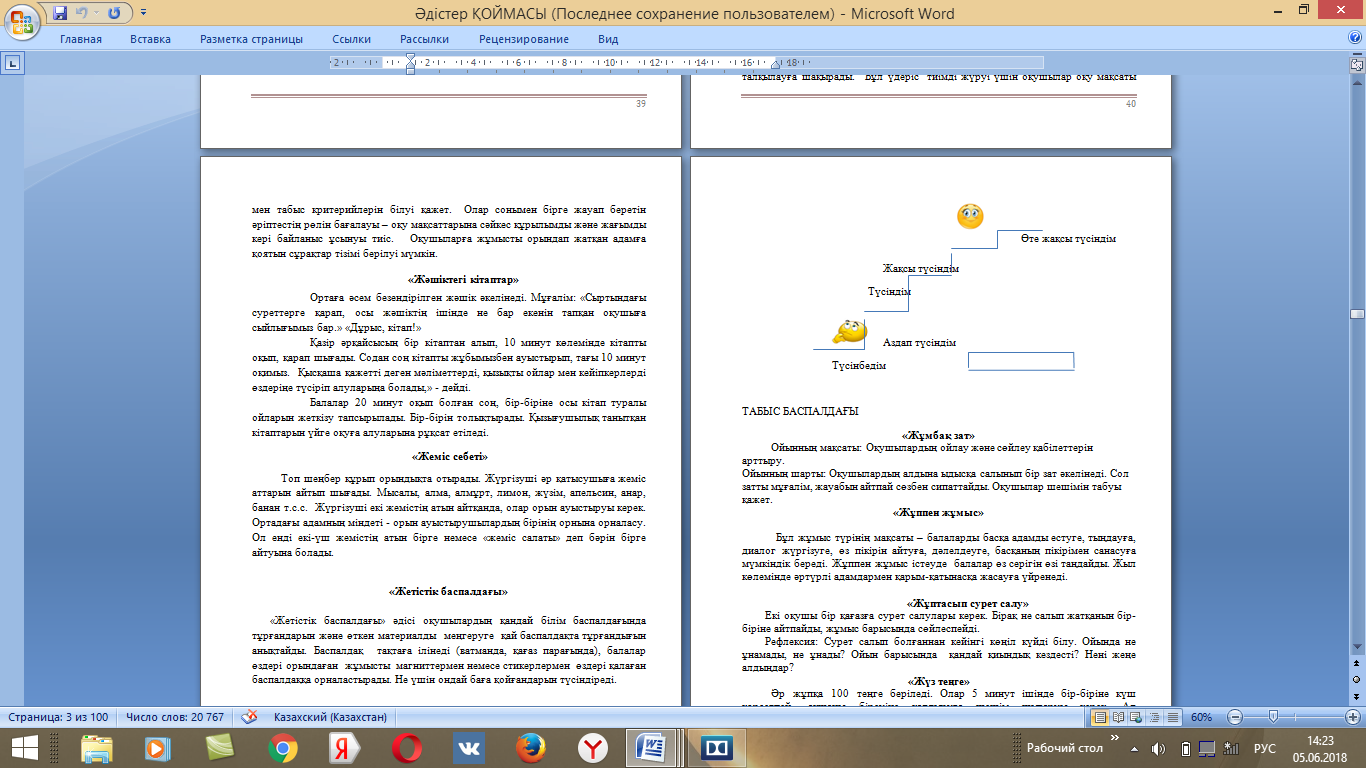This screenshot has width=1366, height=768.
Task: Open Opera browser from the taskbar
Action: (406, 747)
